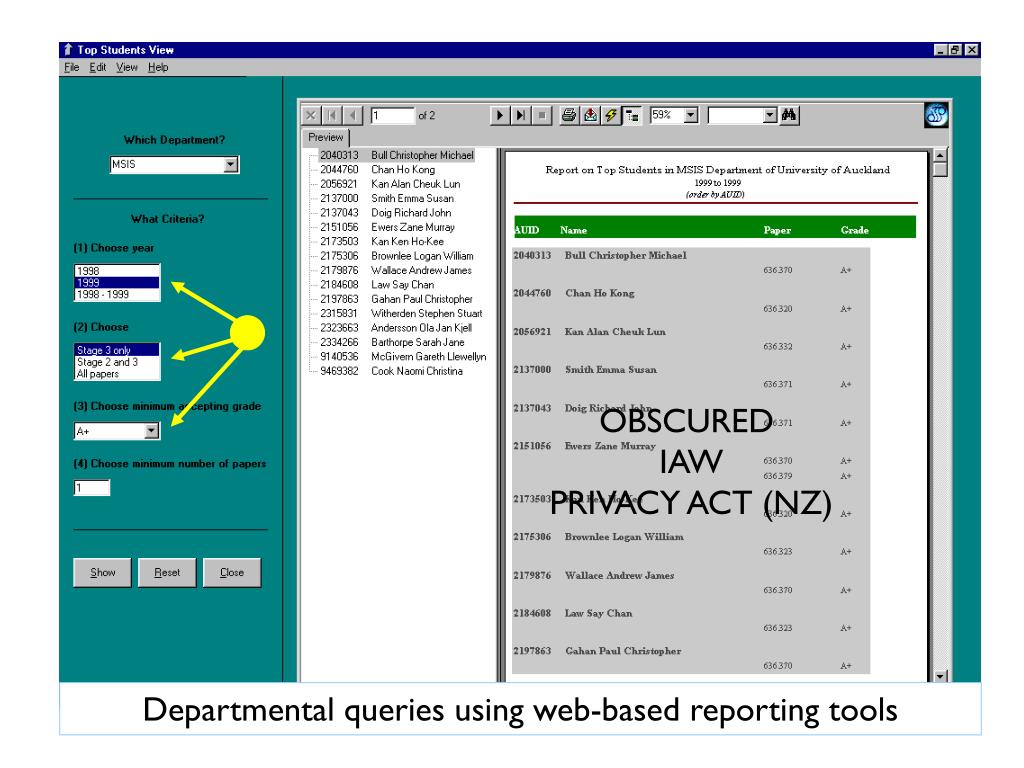
Task: Minimize the Top Students View window
Action: [x=940, y=50]
